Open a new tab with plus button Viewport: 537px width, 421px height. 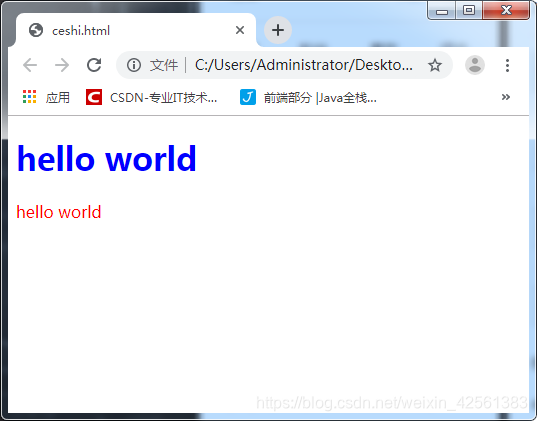[278, 30]
